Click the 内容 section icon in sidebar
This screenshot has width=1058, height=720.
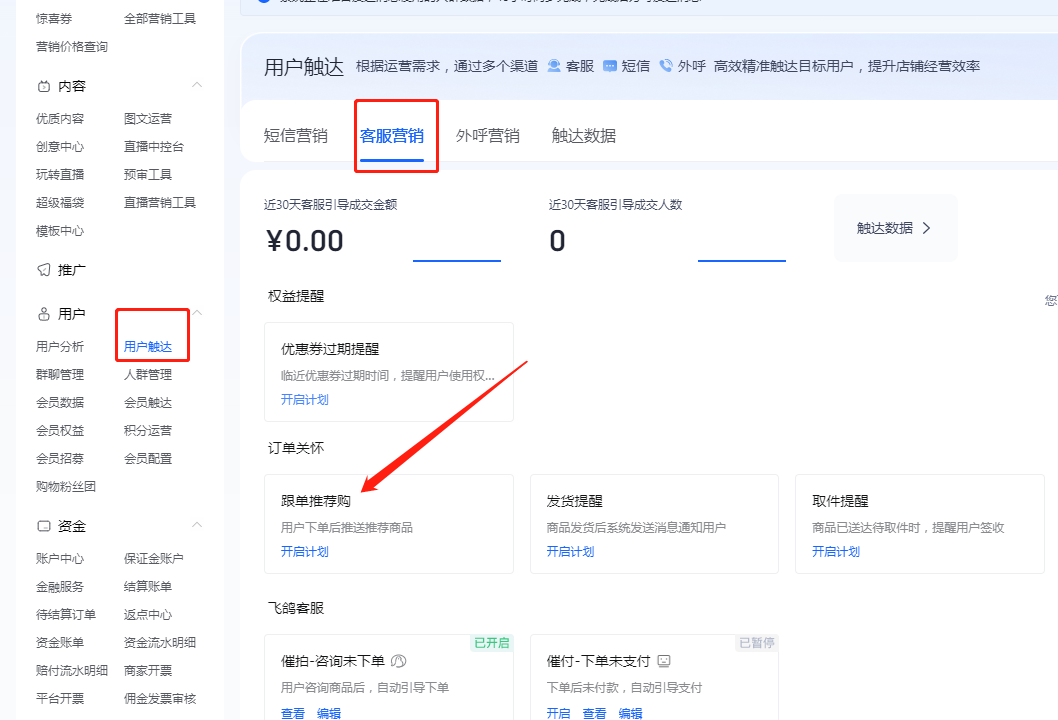click(x=42, y=86)
